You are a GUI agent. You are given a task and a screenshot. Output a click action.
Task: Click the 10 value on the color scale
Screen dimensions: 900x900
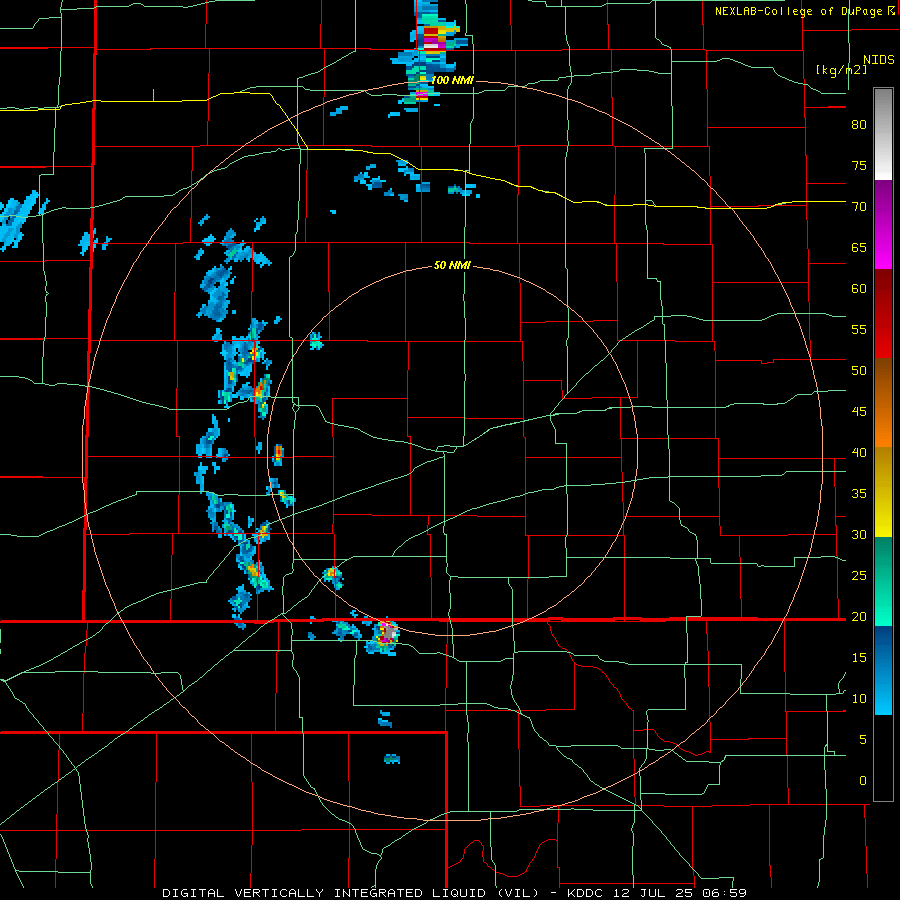point(859,699)
